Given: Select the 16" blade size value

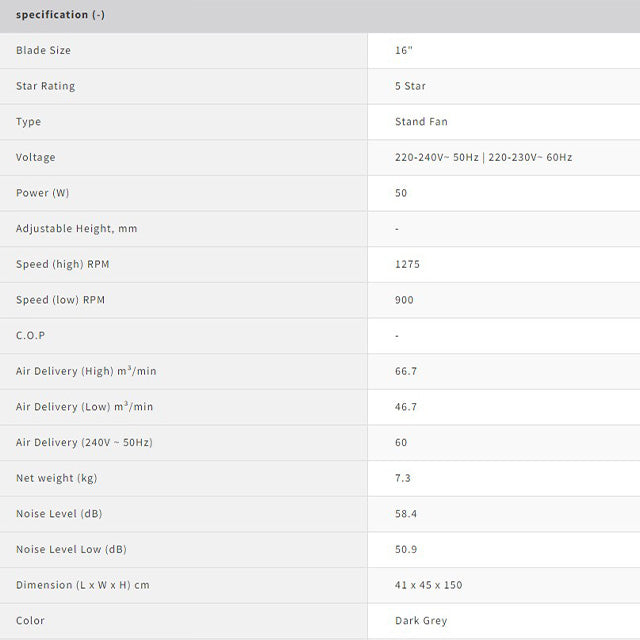Looking at the screenshot, I should [404, 50].
